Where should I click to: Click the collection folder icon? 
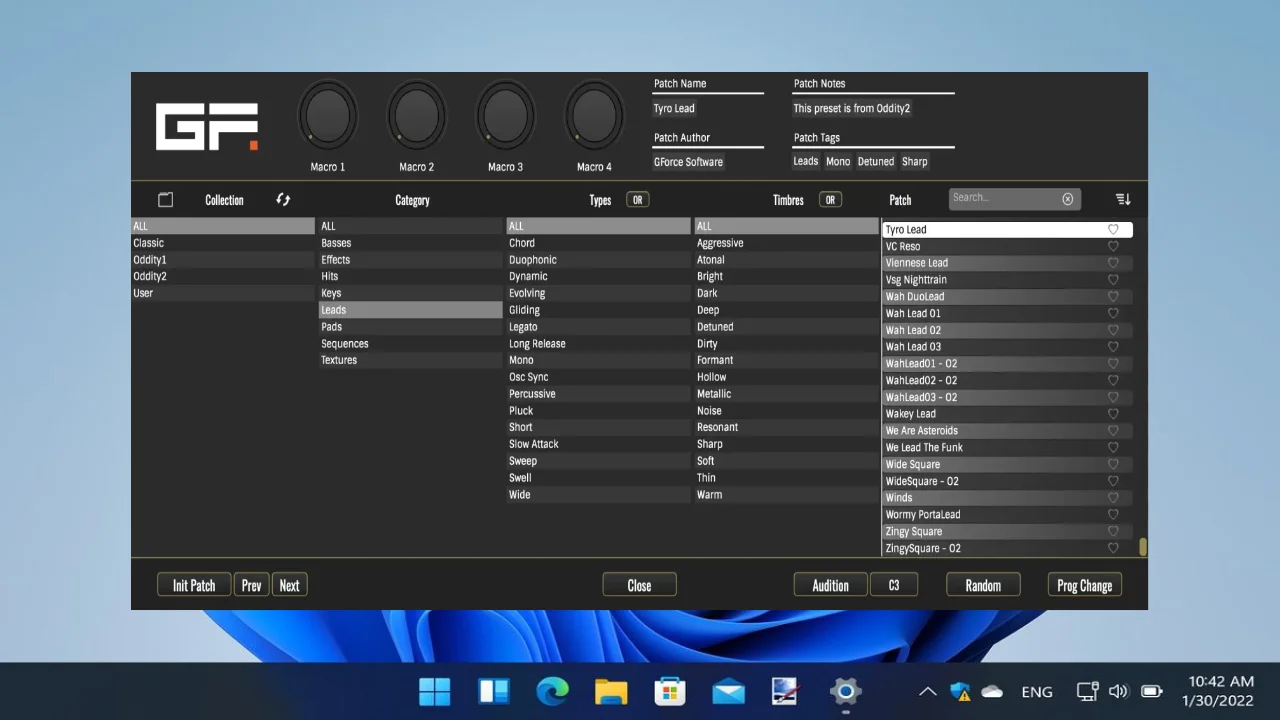click(x=166, y=200)
